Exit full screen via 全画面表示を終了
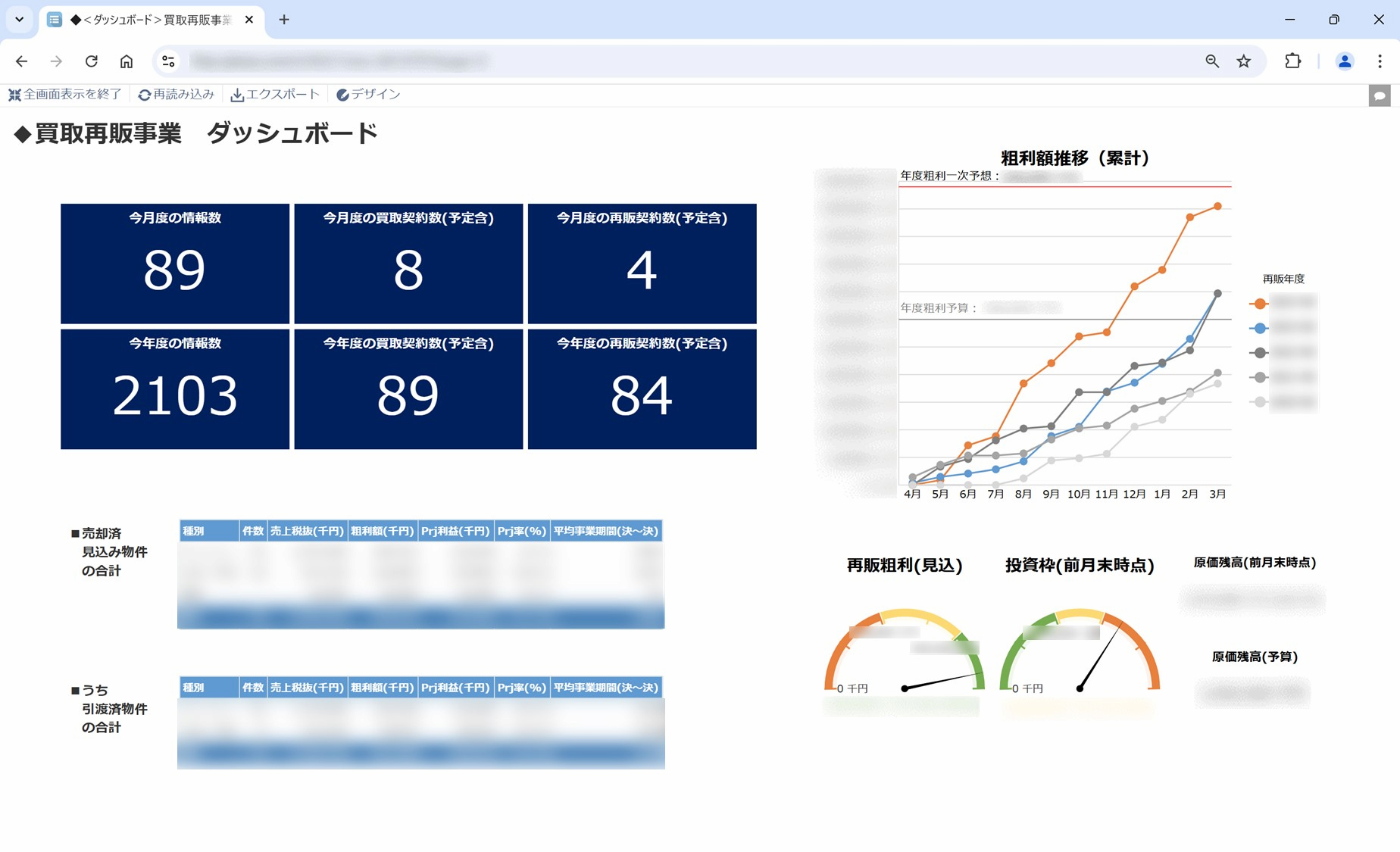1400x852 pixels. click(x=65, y=95)
